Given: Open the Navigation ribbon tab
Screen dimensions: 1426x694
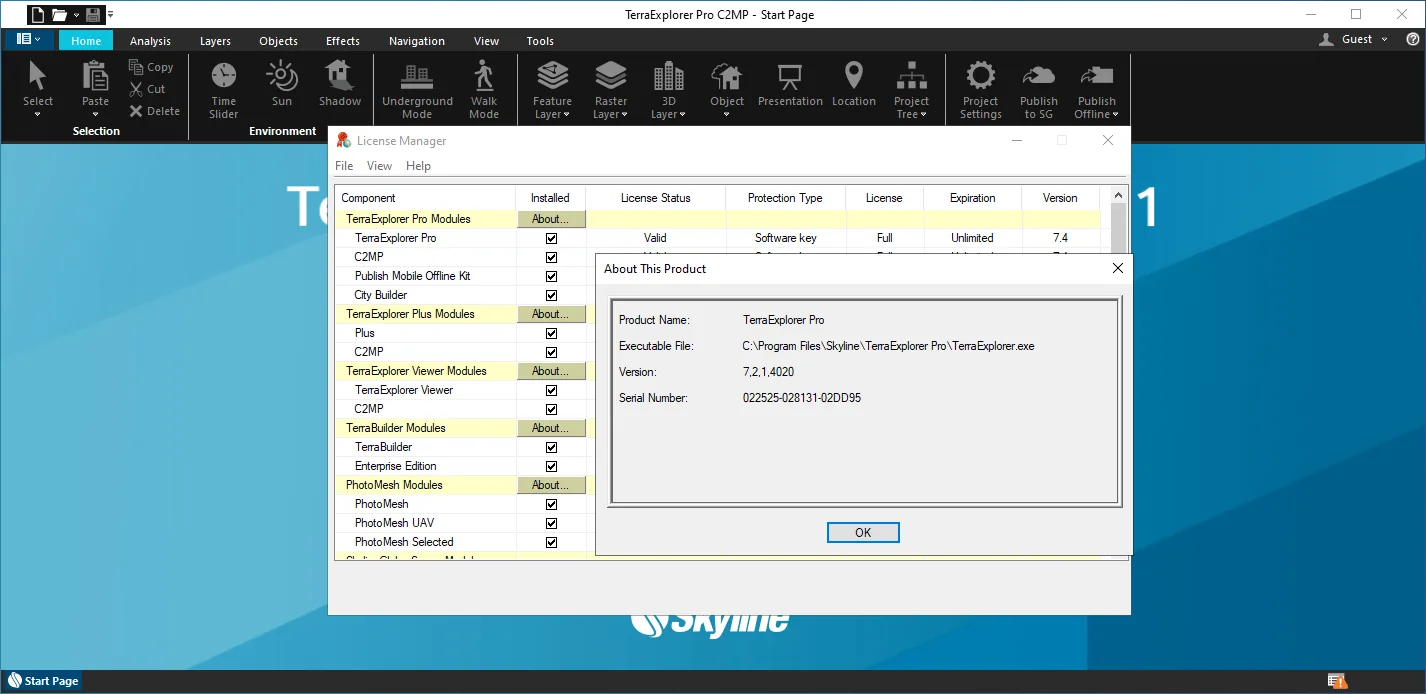Looking at the screenshot, I should click(417, 41).
